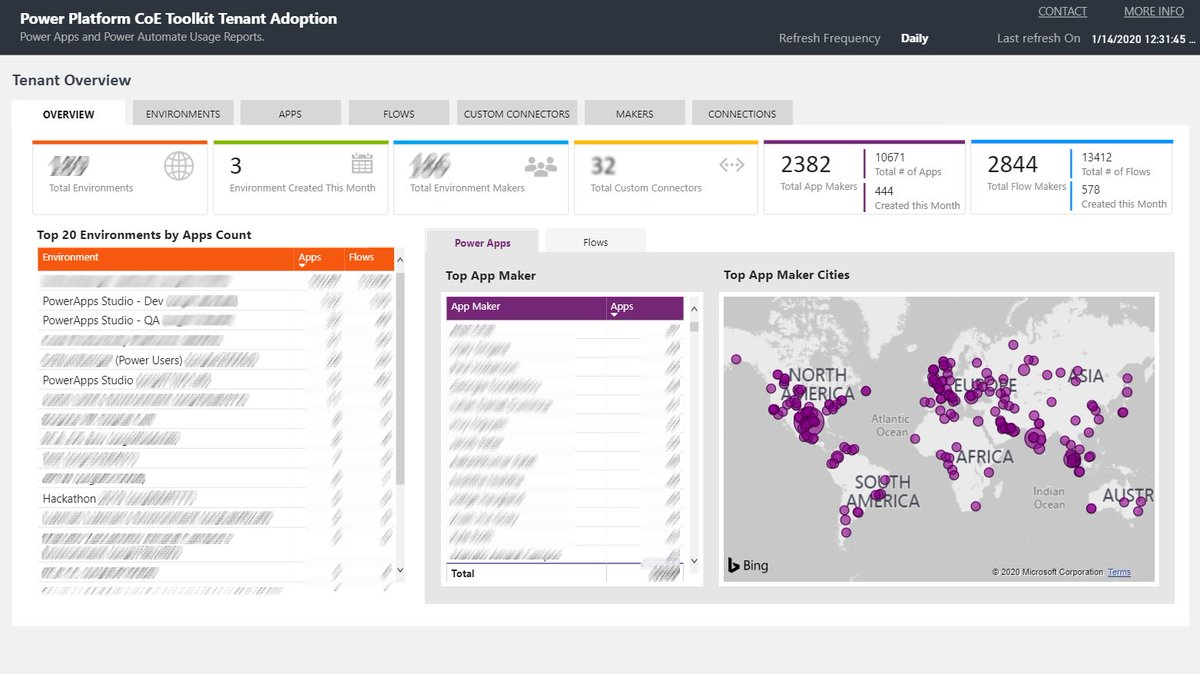Select the PowerApps Studio - QA row

tap(215, 321)
